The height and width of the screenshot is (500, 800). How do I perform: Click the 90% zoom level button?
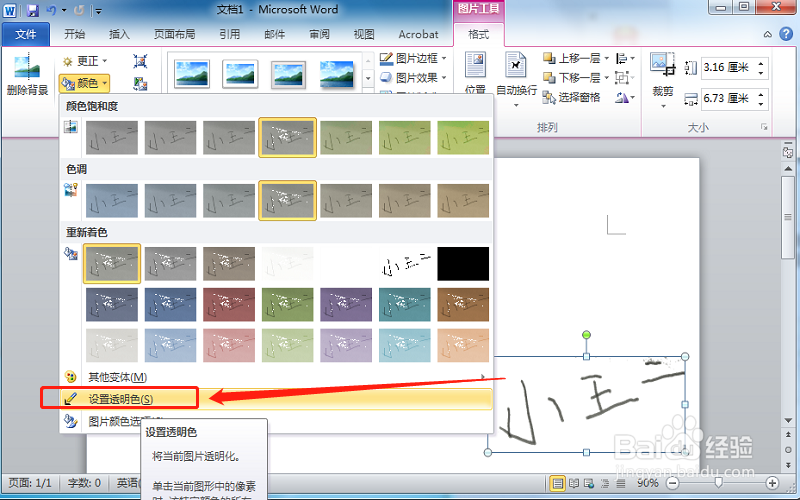(x=647, y=483)
